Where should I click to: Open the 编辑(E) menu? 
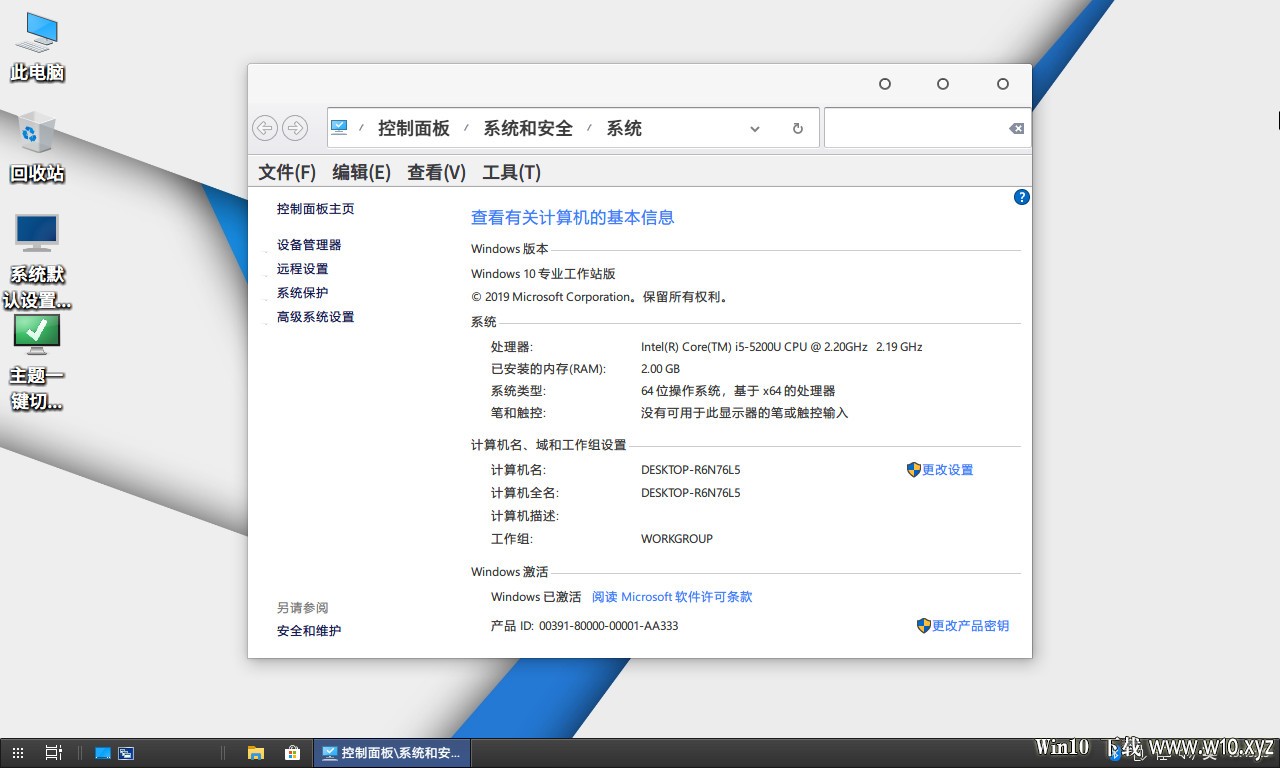click(x=361, y=172)
